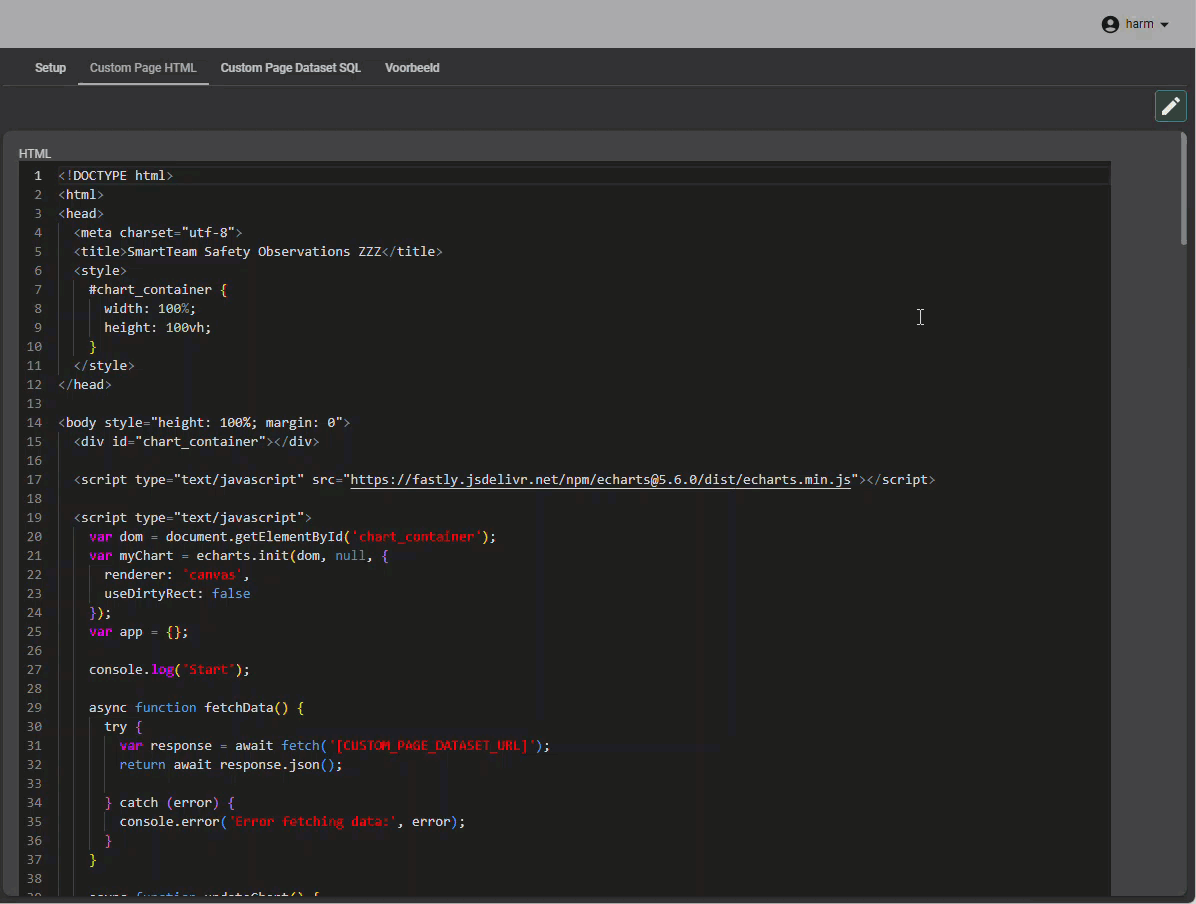
Task: Click the script type text/javascript line 19
Action: (x=192, y=518)
